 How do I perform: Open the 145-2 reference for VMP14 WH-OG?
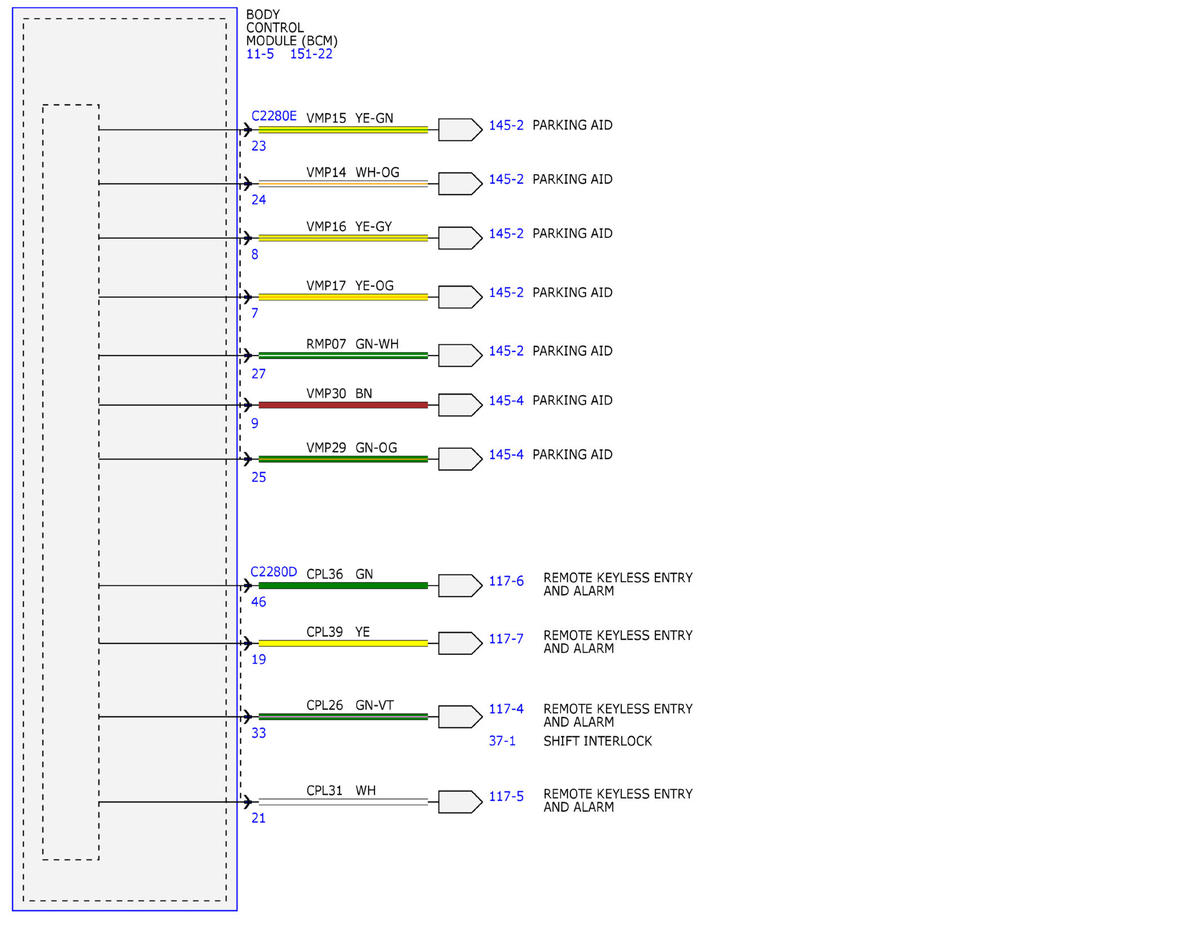point(506,180)
